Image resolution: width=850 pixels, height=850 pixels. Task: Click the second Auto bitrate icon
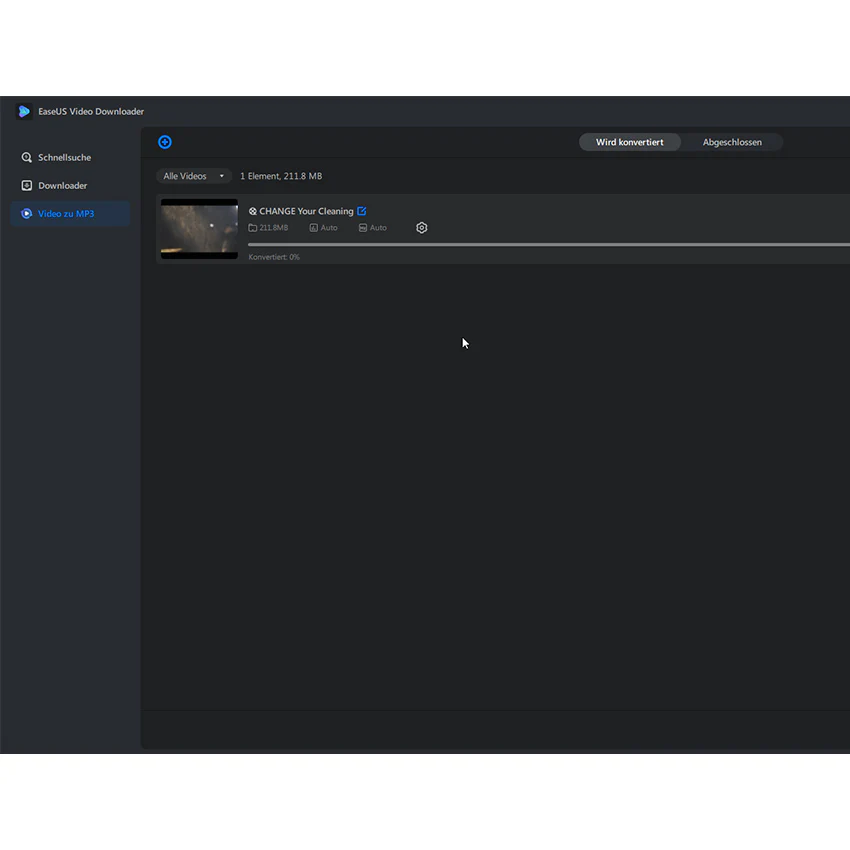tap(363, 228)
